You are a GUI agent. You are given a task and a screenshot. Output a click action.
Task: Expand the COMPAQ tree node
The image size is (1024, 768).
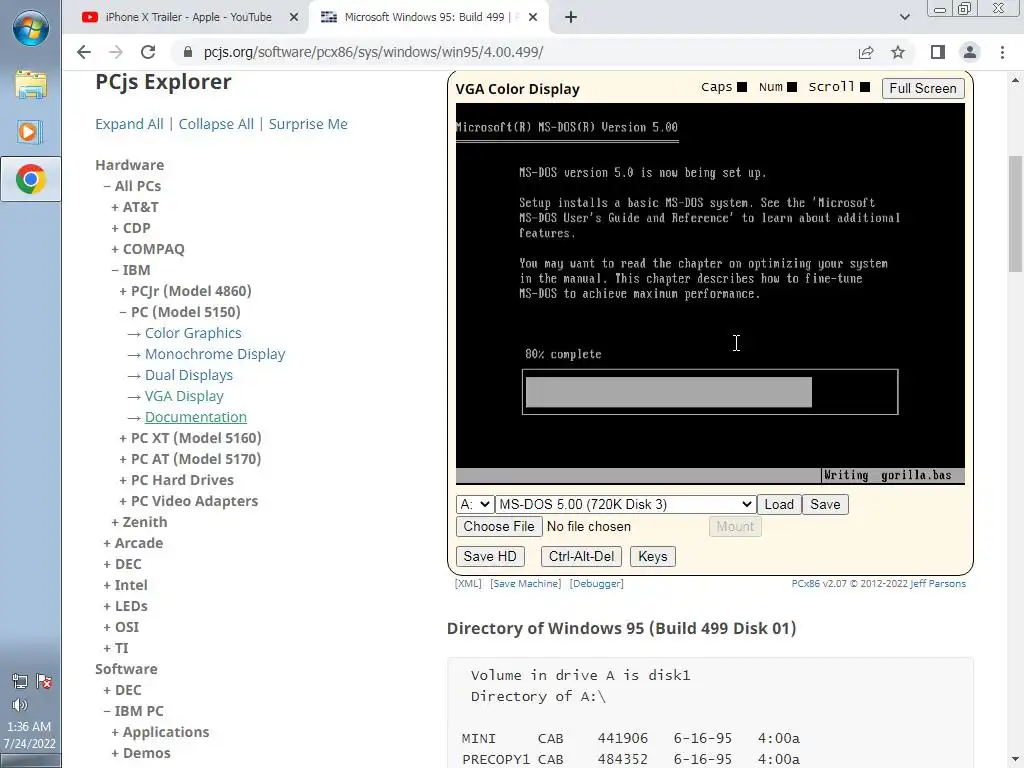point(148,249)
